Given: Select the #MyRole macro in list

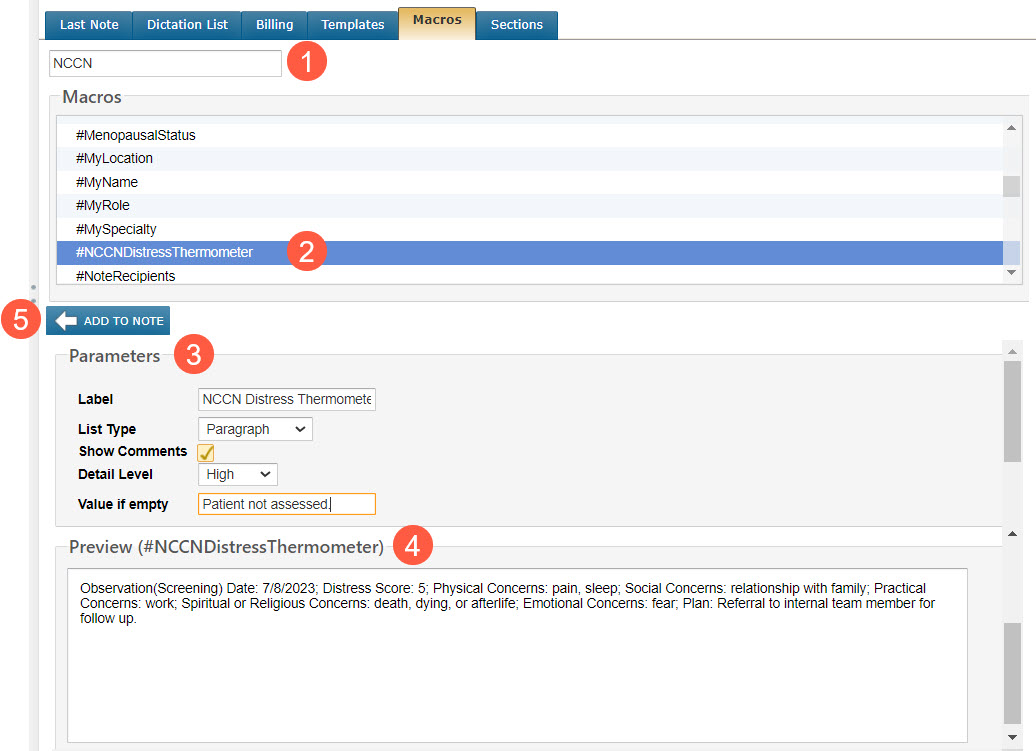Looking at the screenshot, I should coord(102,205).
